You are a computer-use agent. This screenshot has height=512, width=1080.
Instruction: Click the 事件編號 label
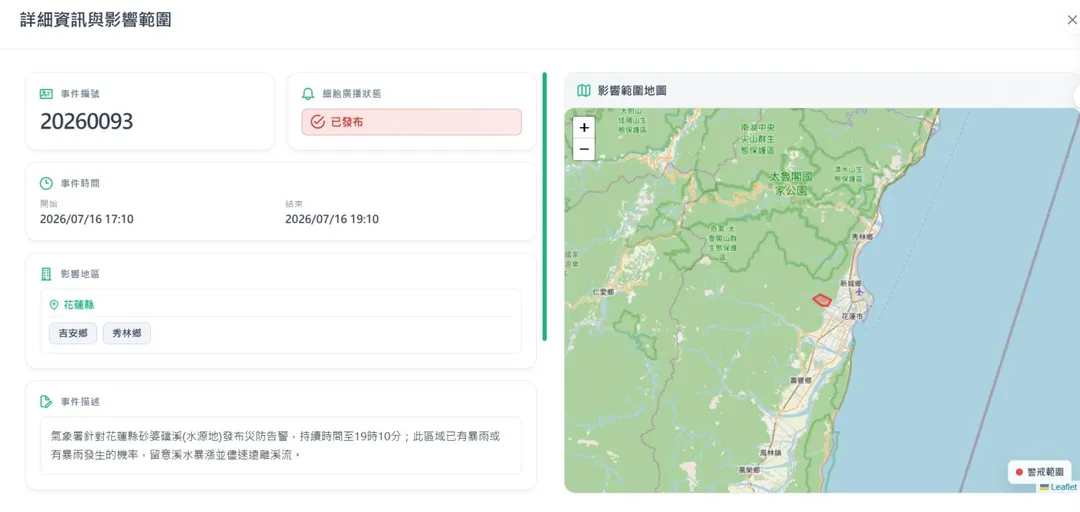[x=80, y=94]
